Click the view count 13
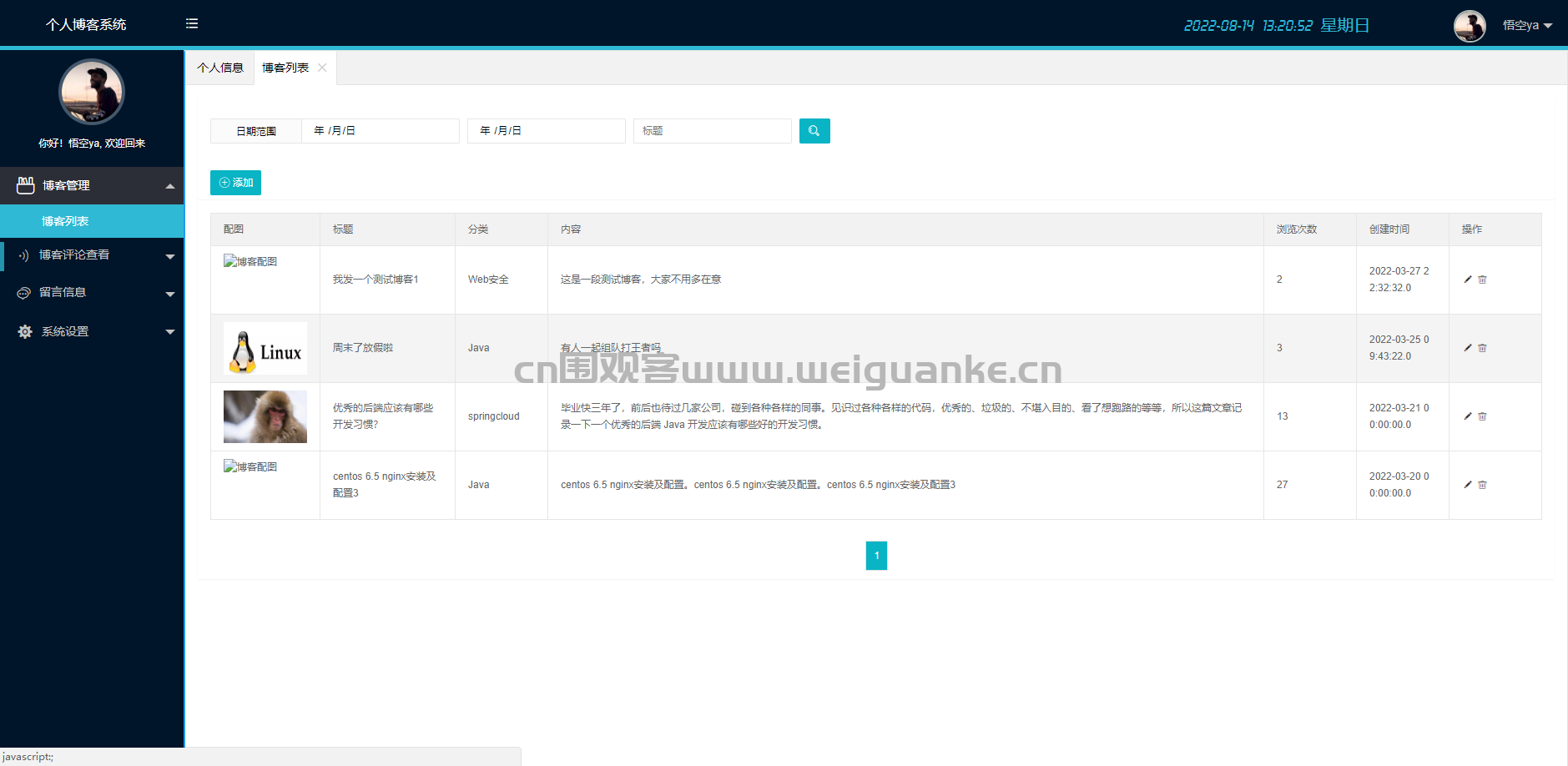 pyautogui.click(x=1283, y=416)
